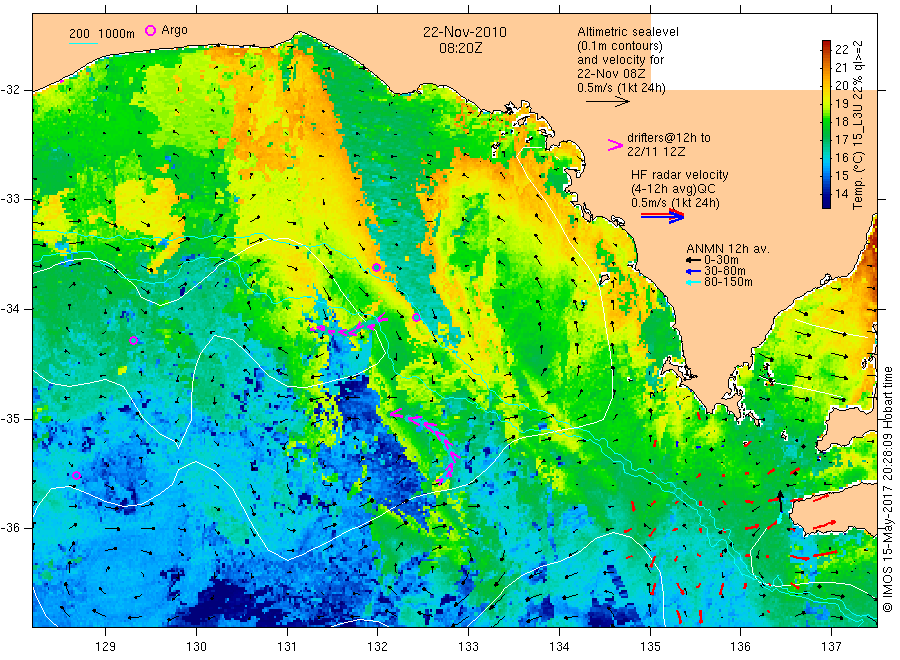Click the Argo float marker near 132E 33.6S
This screenshot has height=660, width=900.
click(377, 267)
